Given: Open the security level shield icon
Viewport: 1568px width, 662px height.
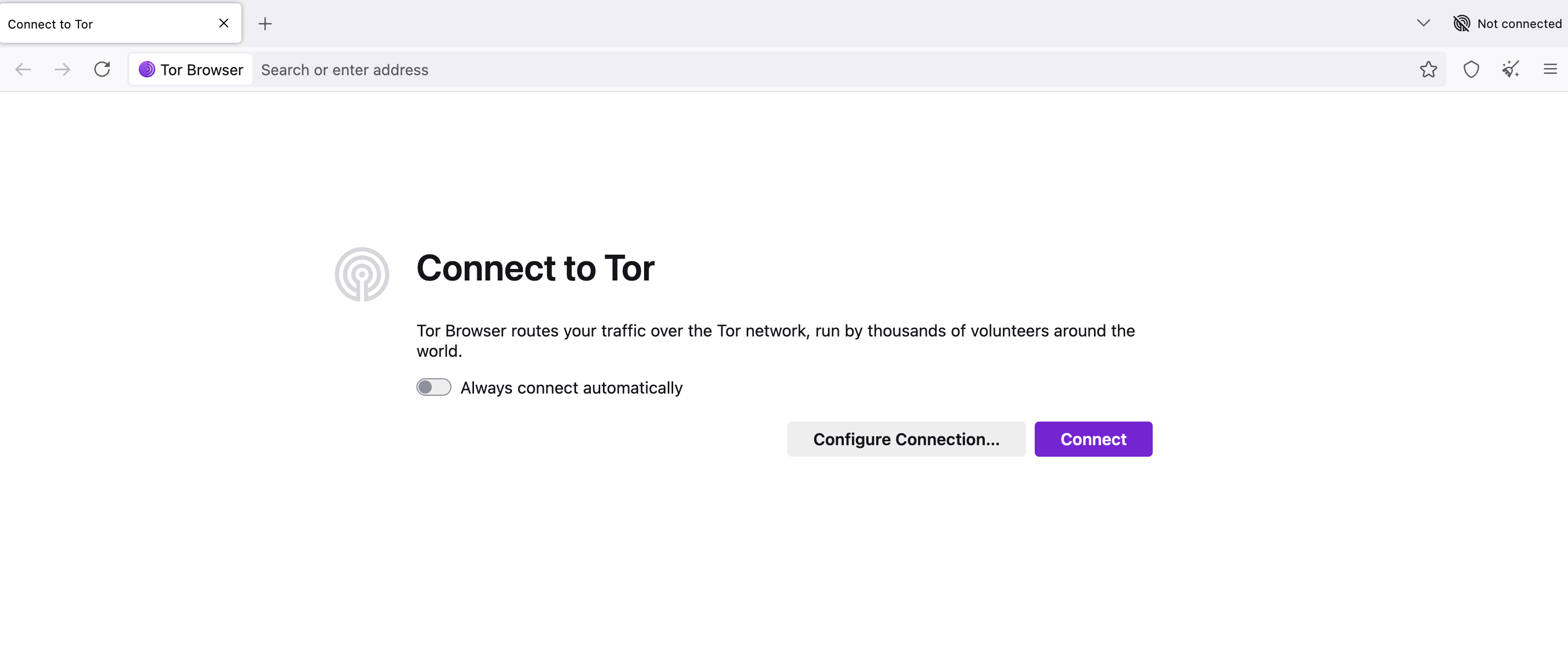Looking at the screenshot, I should tap(1471, 69).
